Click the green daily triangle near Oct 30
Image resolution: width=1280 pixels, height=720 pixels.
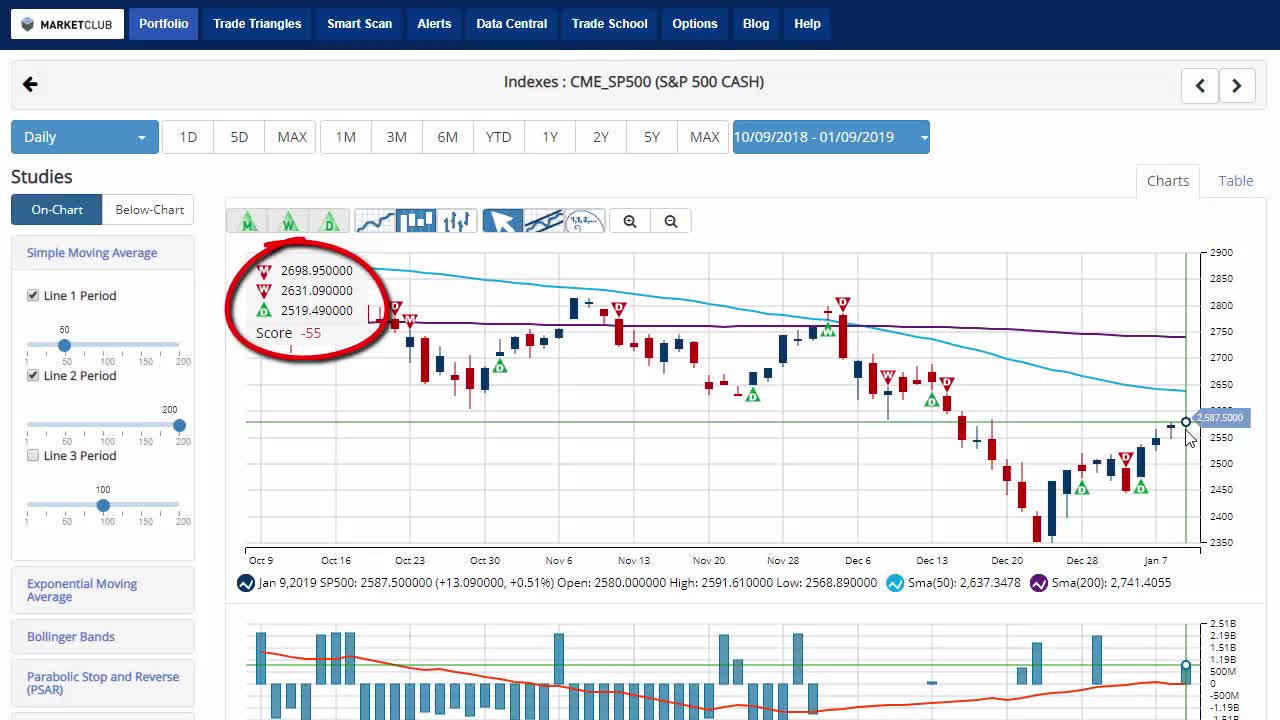500,367
